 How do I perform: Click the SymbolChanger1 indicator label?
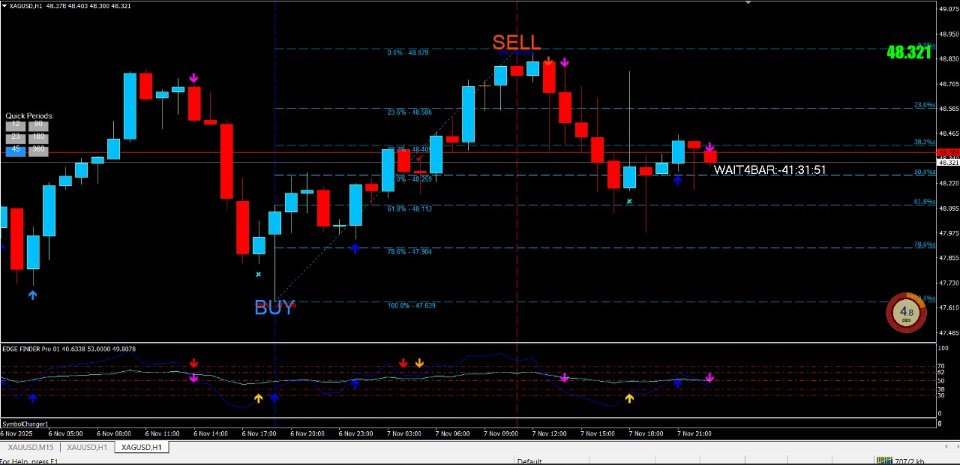point(26,423)
